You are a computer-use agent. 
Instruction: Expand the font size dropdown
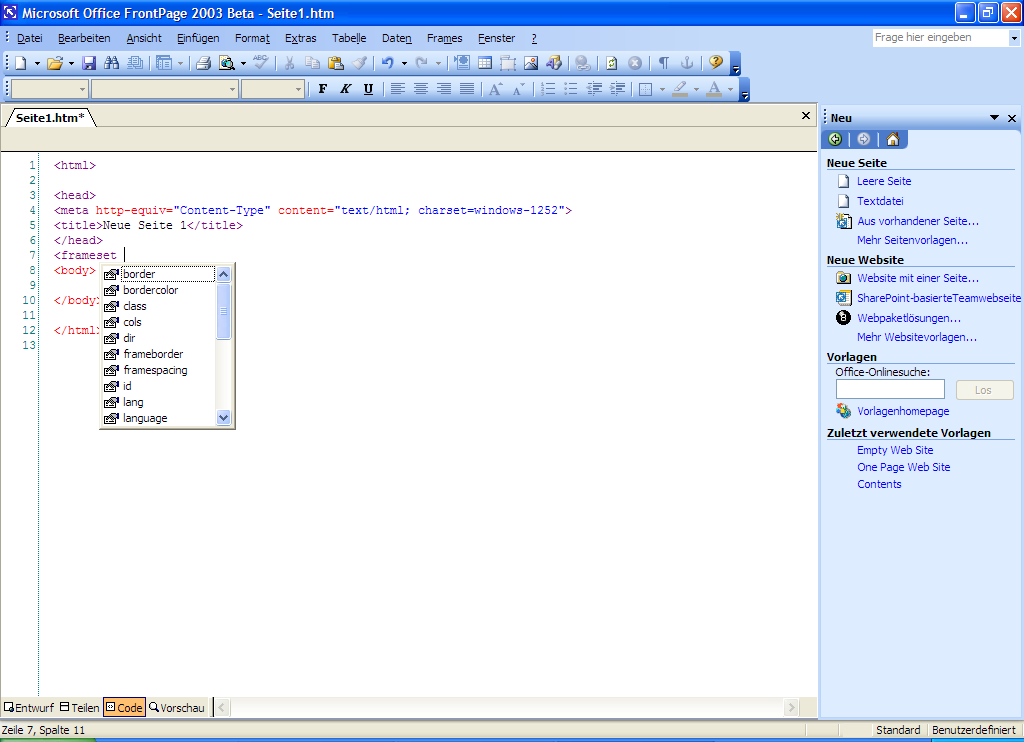pyautogui.click(x=298, y=89)
